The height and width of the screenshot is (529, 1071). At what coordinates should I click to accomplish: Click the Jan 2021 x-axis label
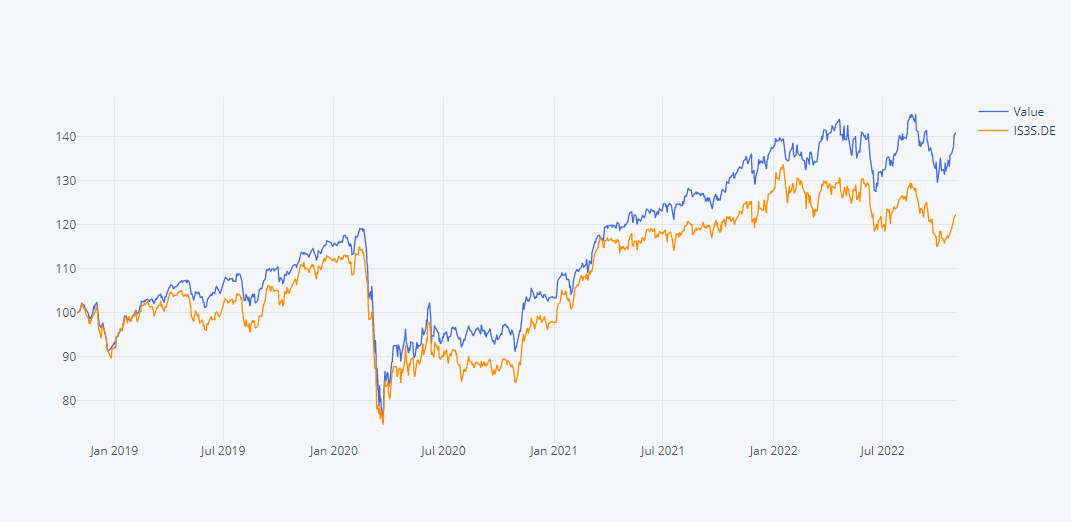click(x=553, y=451)
